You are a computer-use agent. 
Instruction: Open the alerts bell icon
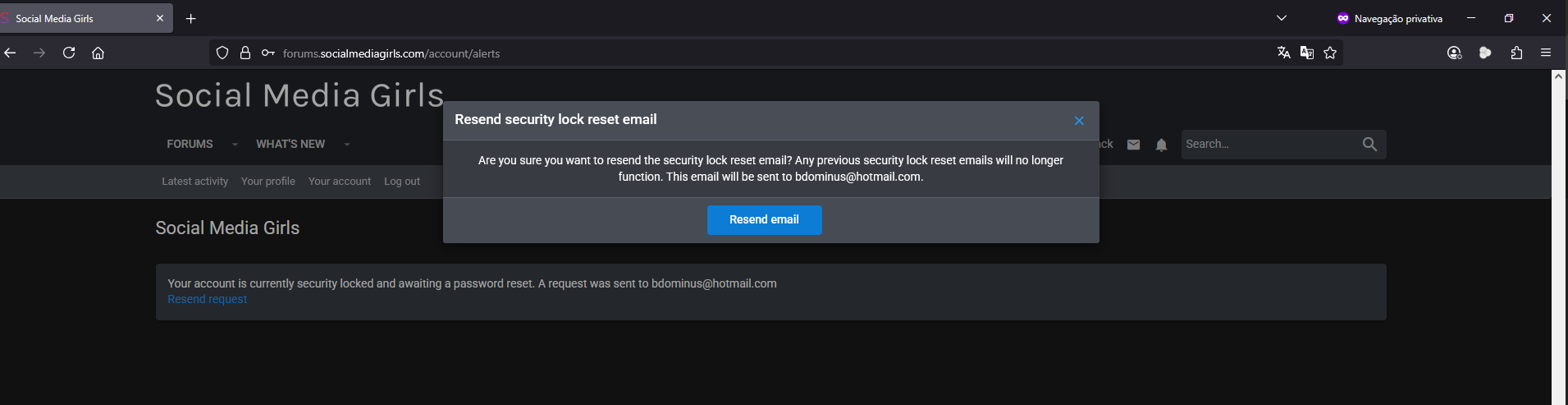(x=1161, y=145)
